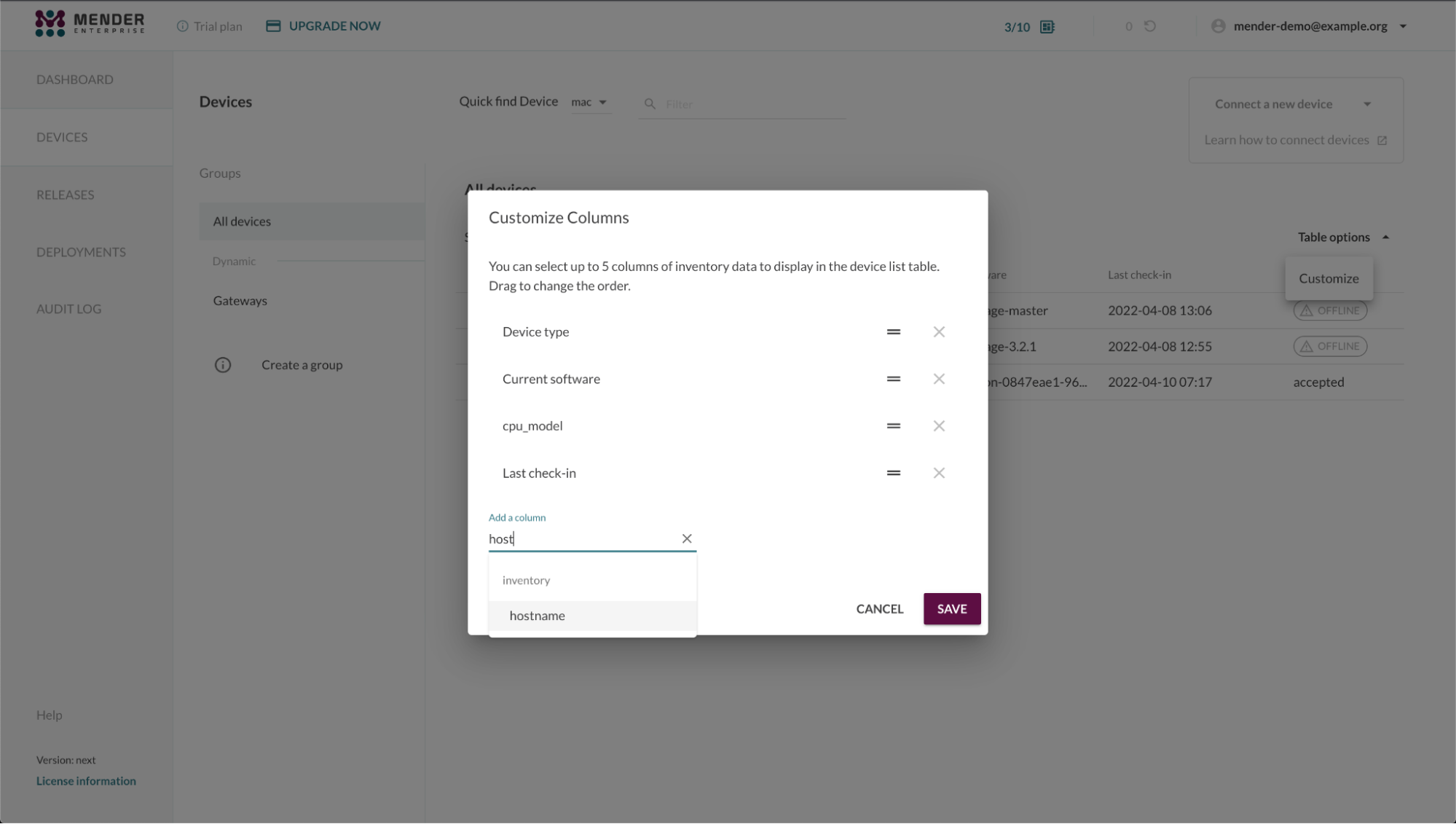Click the reorder handle next to Device type
1456x824 pixels.
point(893,331)
